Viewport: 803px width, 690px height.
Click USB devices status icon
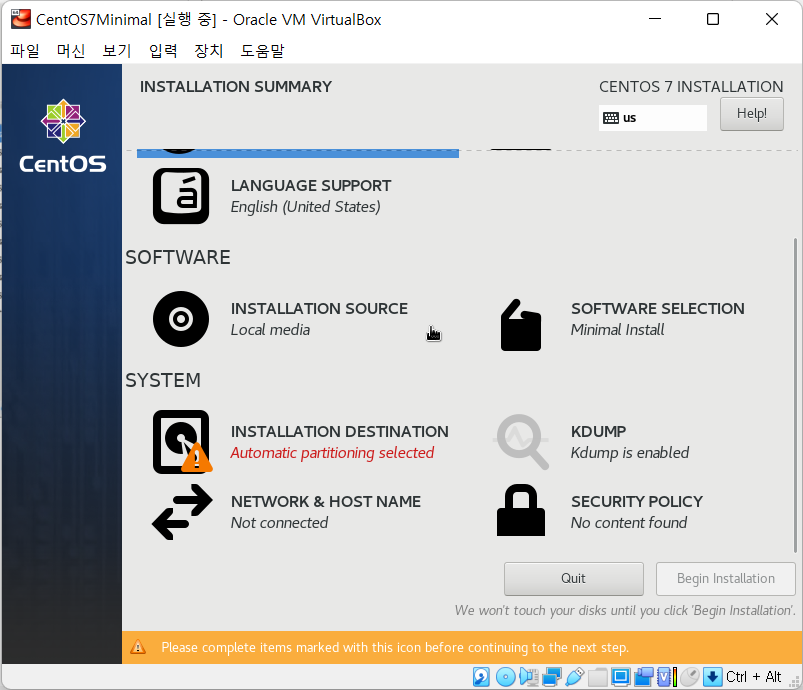click(x=575, y=677)
